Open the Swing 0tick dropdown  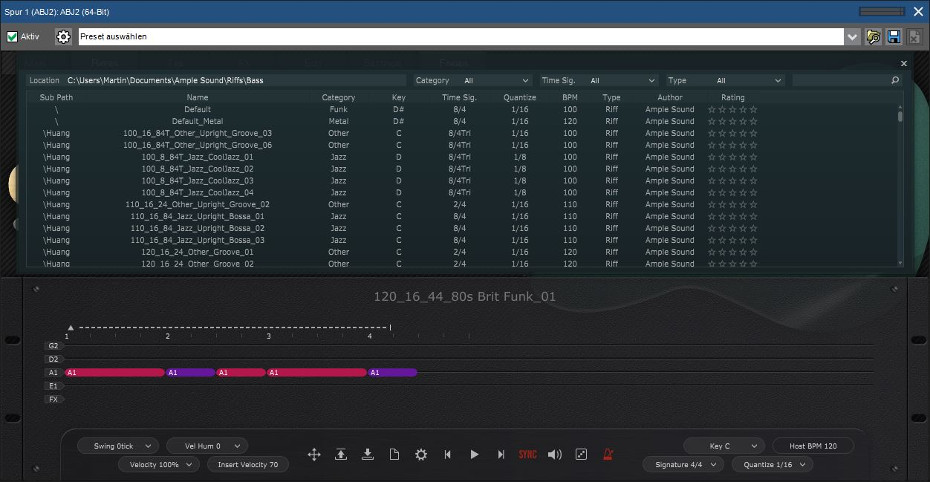(118, 446)
